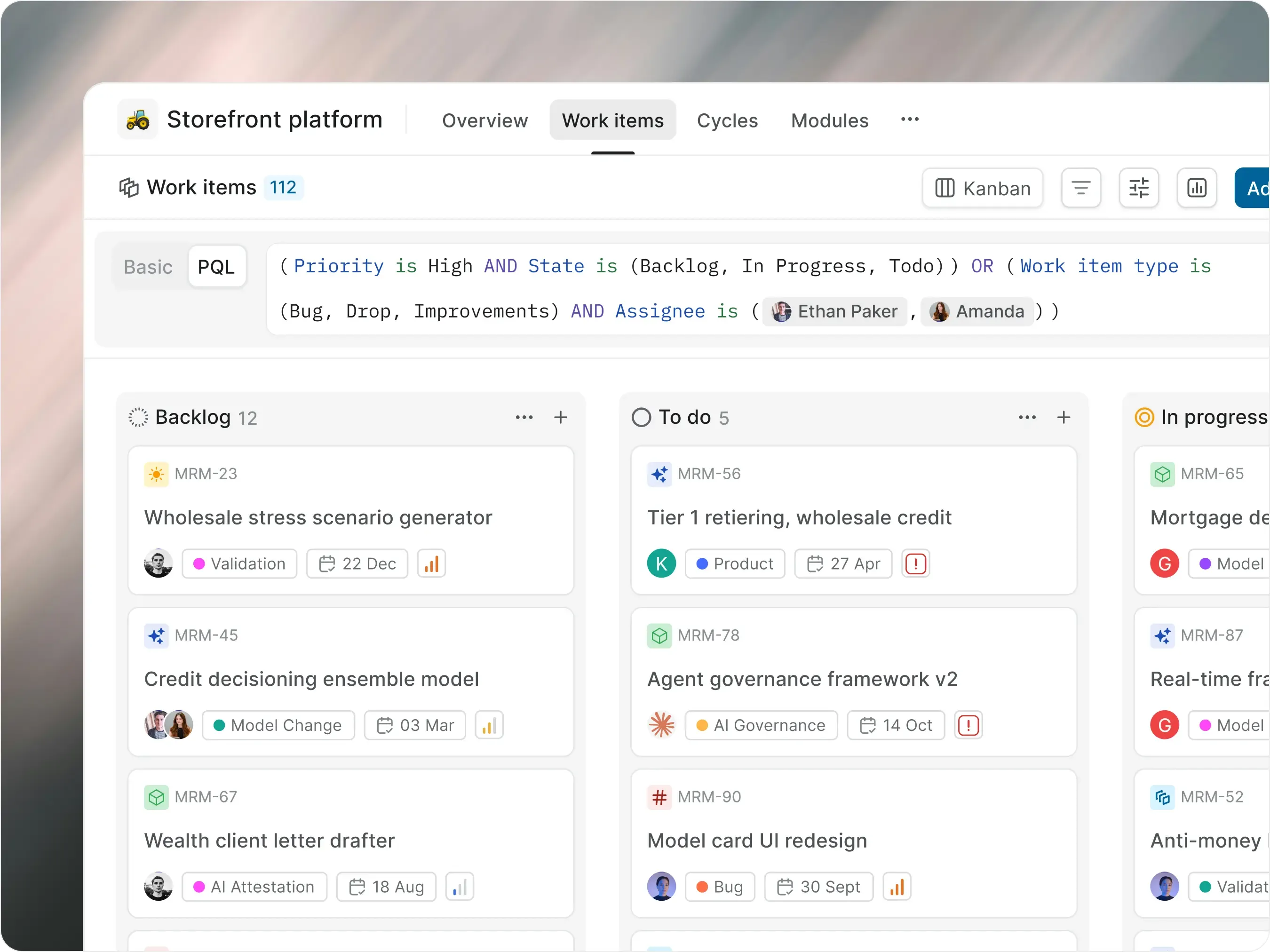Click the asterisk assignee avatar on MRM-78
1270x952 pixels.
pos(661,725)
